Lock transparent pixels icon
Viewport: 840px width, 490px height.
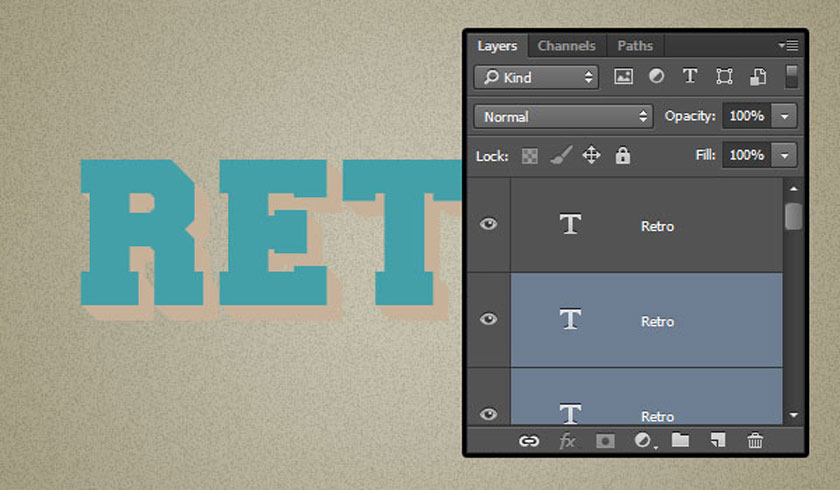click(x=529, y=156)
